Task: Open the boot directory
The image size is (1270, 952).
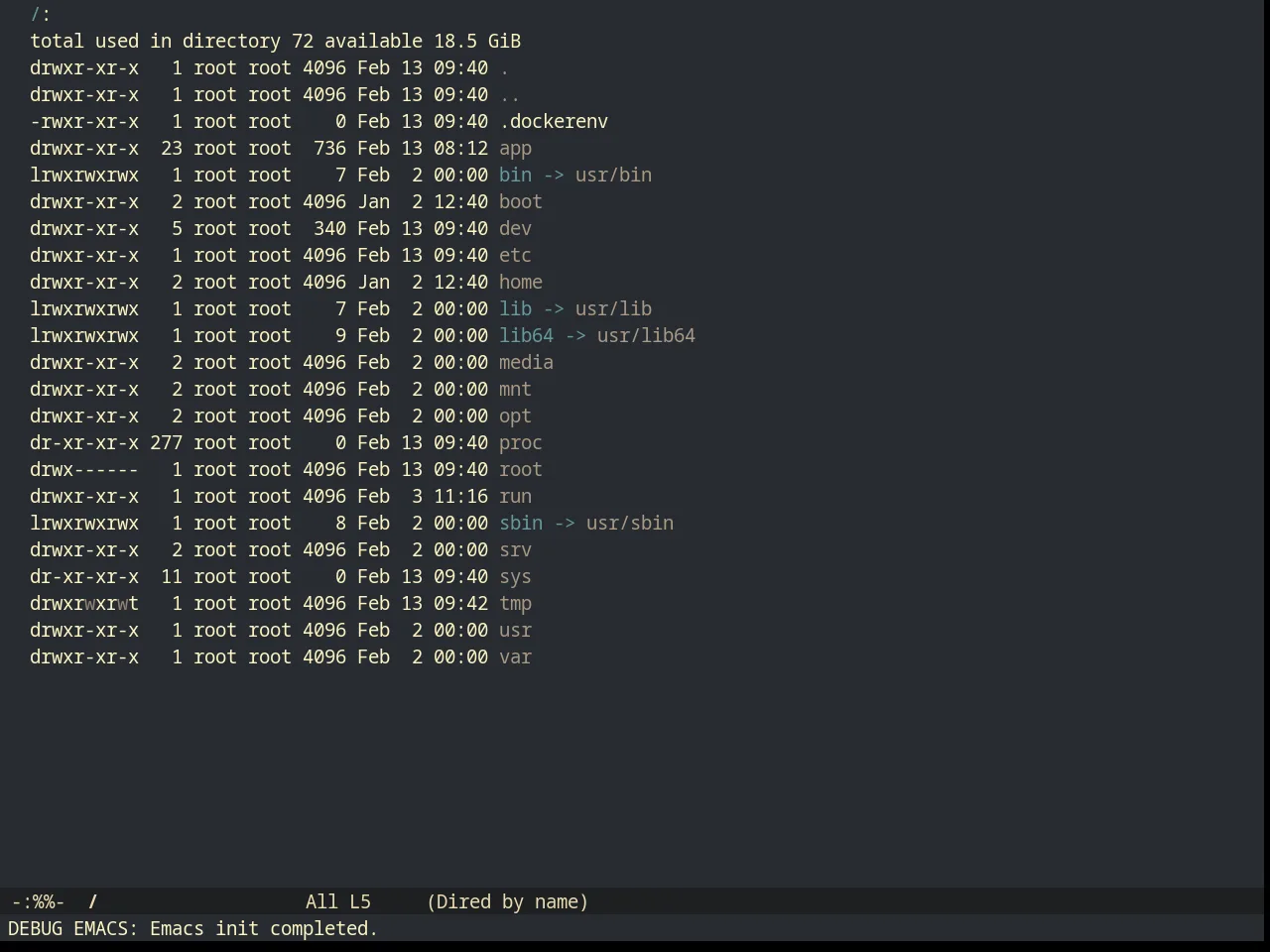Action: (521, 202)
